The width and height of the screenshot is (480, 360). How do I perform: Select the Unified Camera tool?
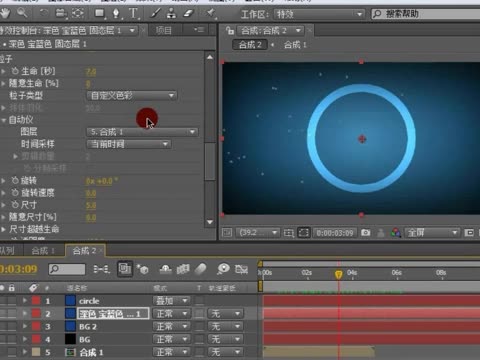(61, 13)
